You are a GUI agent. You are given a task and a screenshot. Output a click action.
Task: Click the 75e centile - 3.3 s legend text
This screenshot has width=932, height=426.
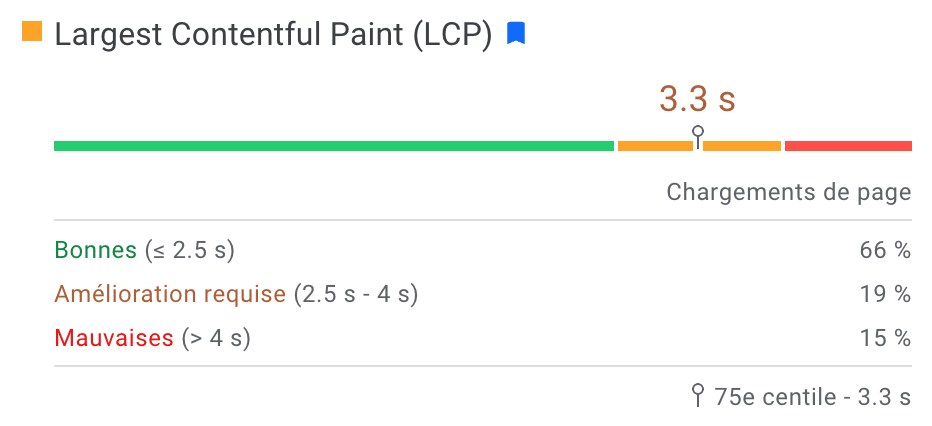point(813,396)
